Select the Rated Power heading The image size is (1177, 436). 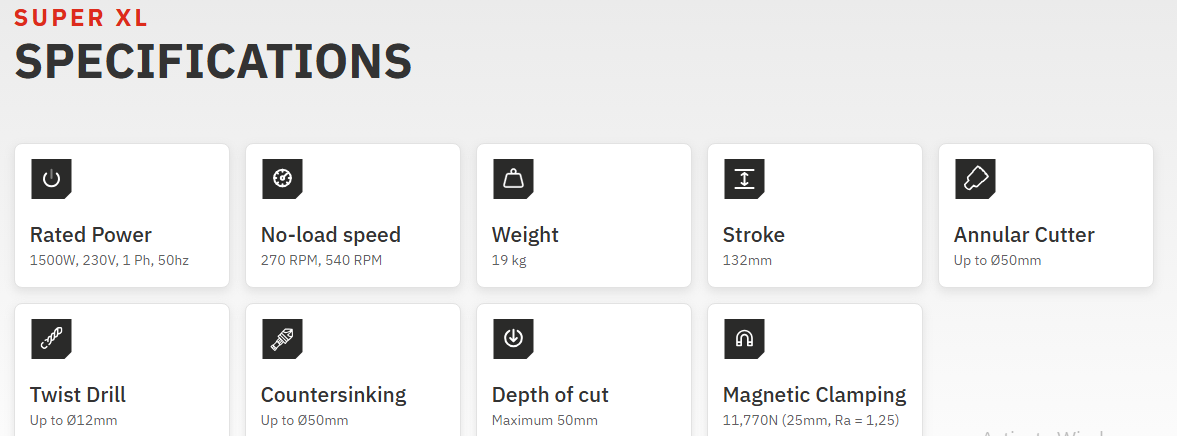[x=91, y=235]
